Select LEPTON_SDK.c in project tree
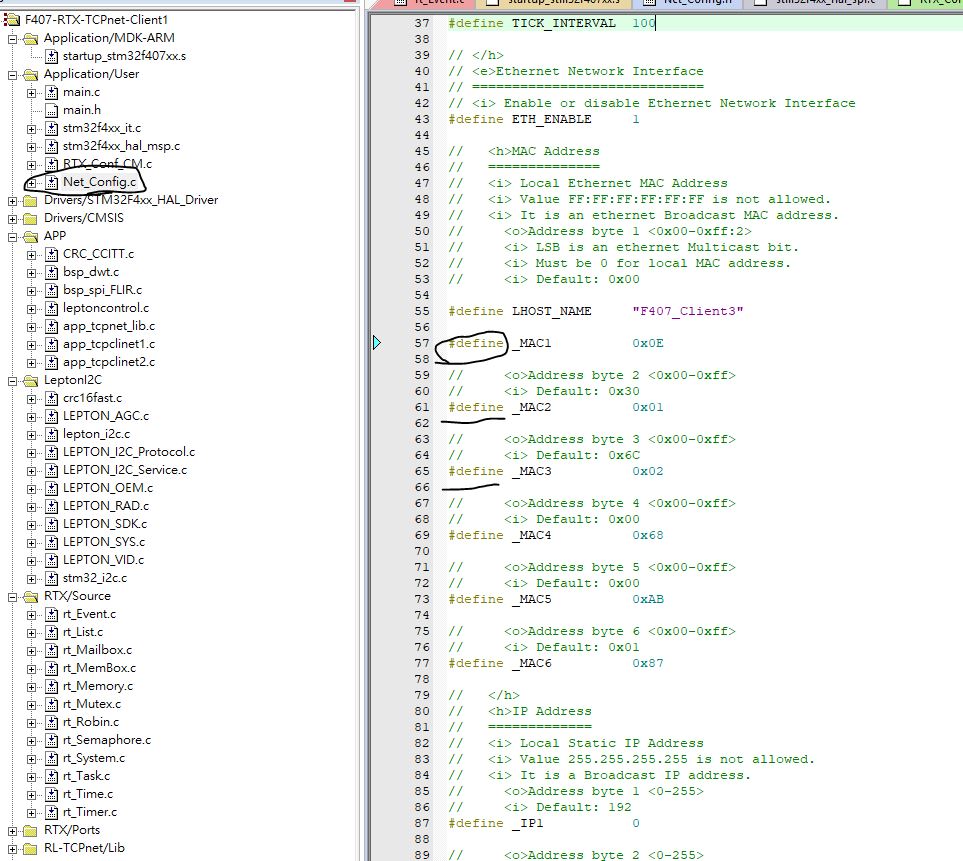This screenshot has height=861, width=963. (x=105, y=524)
